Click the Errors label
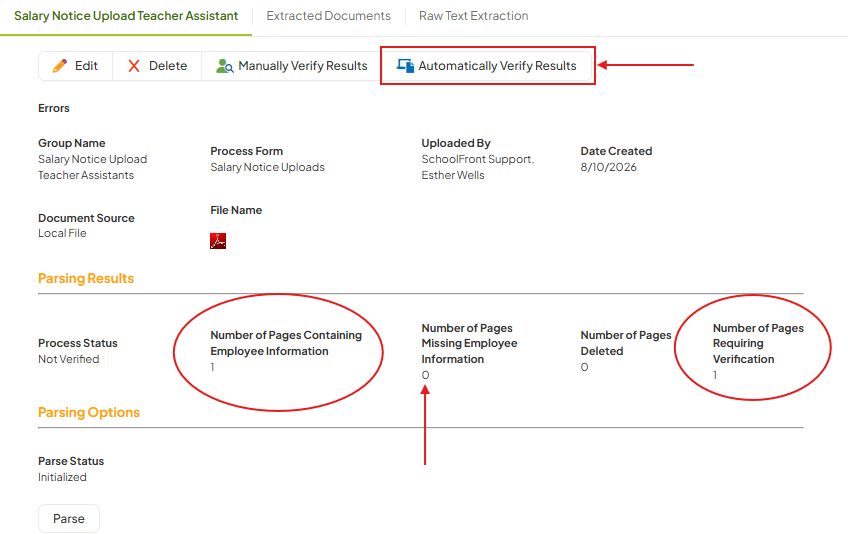848x534 pixels. 54,108
